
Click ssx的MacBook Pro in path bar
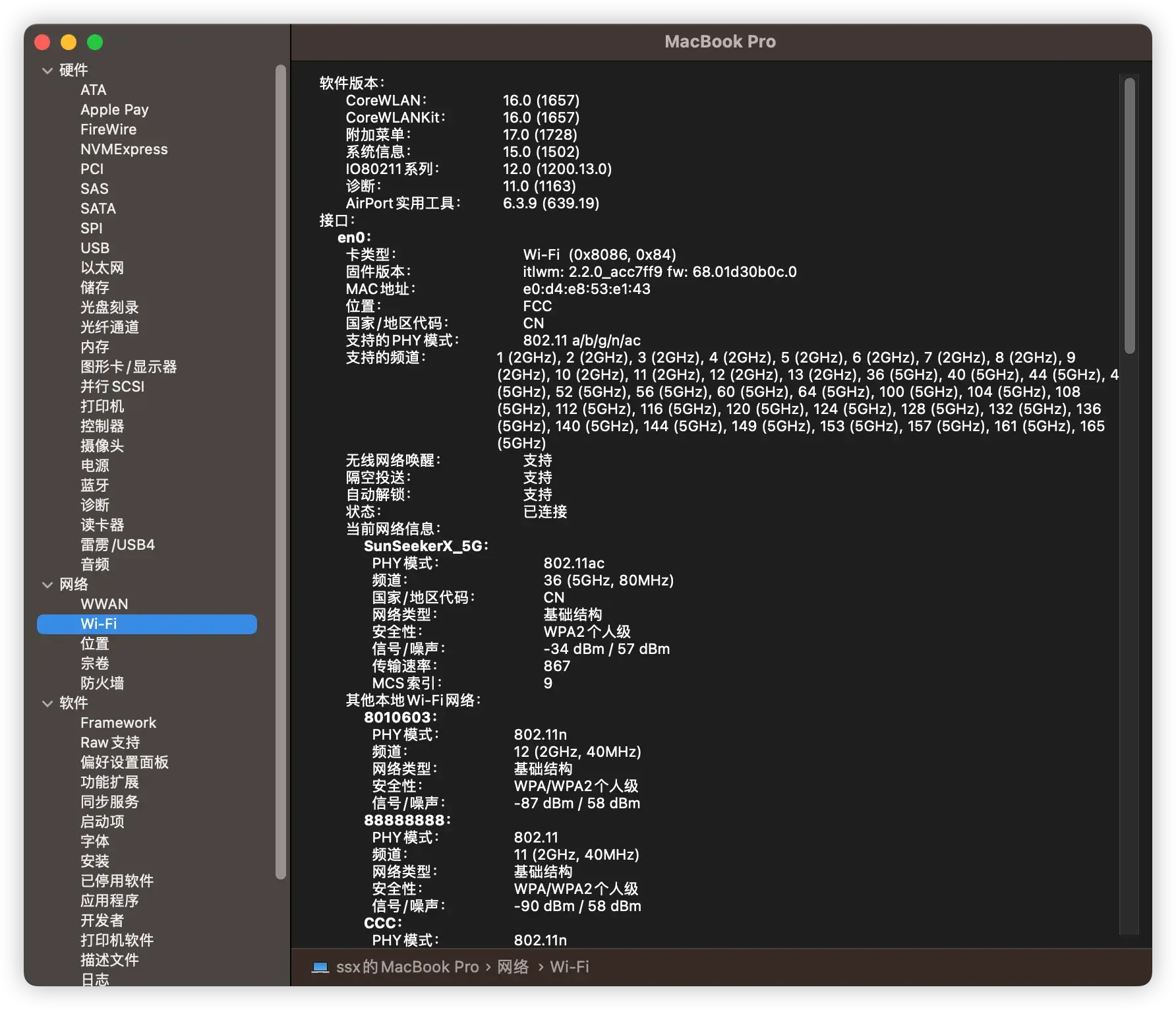(407, 967)
